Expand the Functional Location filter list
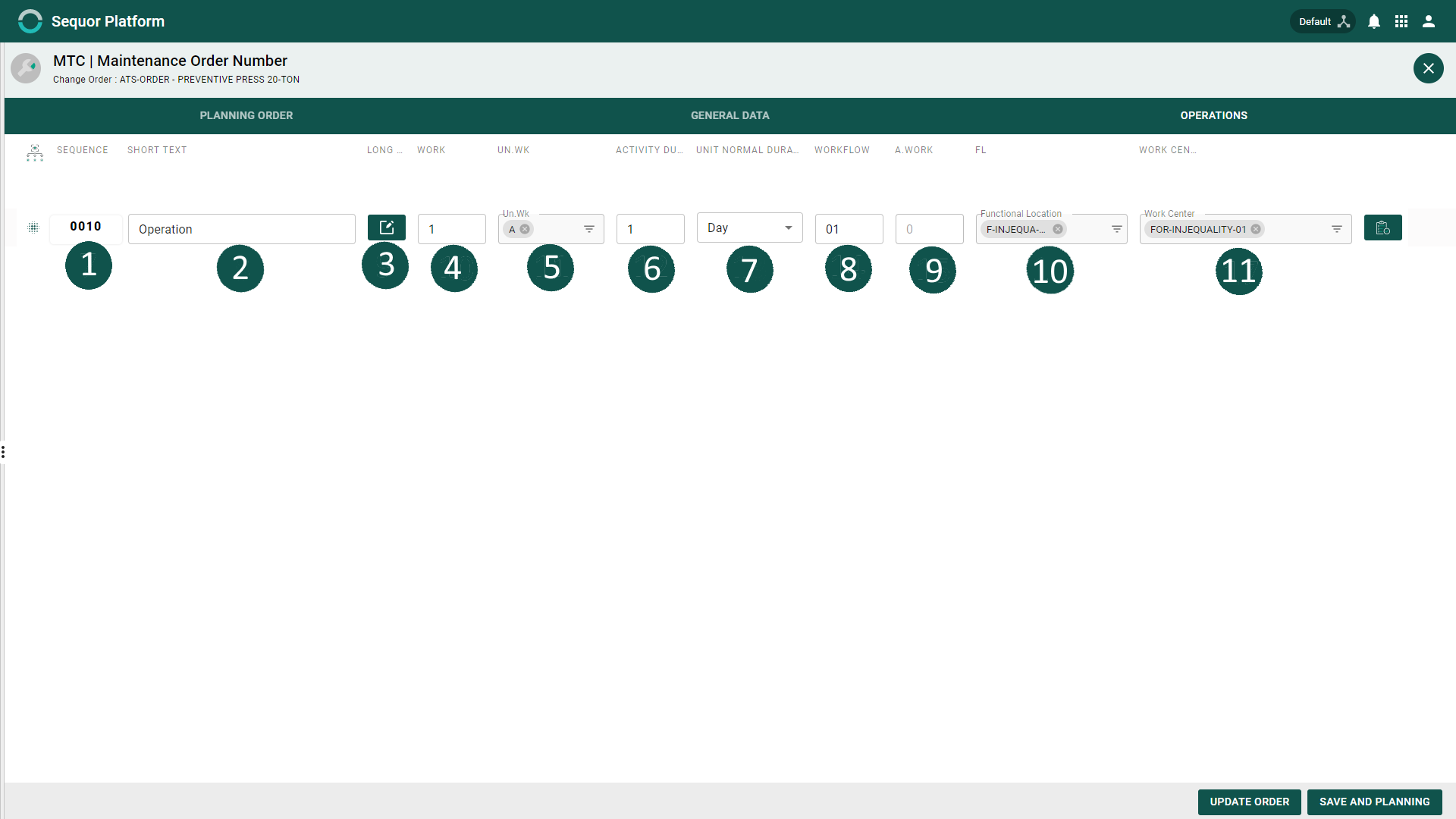Viewport: 1456px width, 819px height. (1117, 229)
